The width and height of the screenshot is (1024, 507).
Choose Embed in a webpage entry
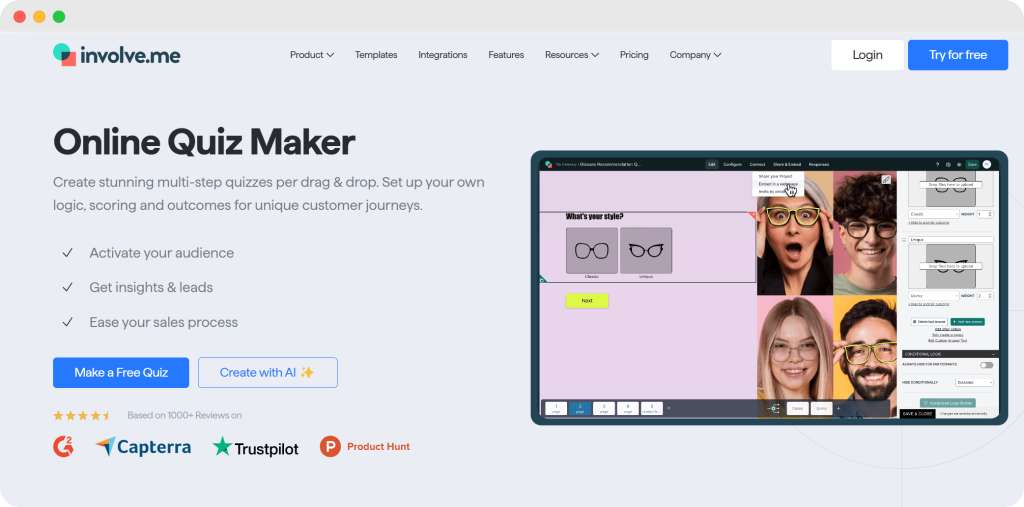[778, 184]
